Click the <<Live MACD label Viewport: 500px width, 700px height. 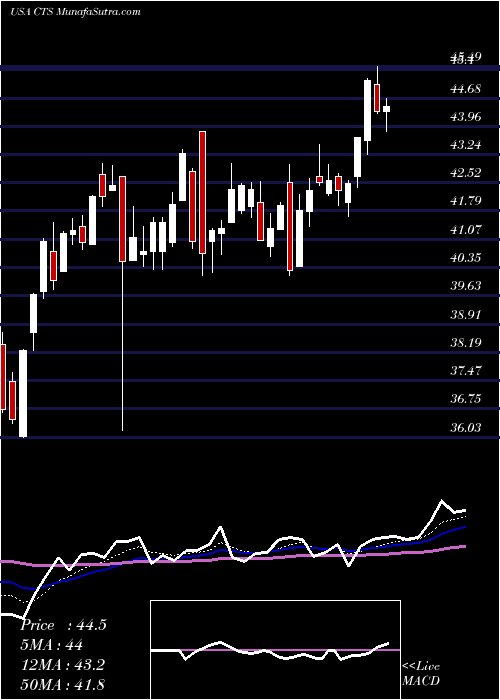pos(421,673)
